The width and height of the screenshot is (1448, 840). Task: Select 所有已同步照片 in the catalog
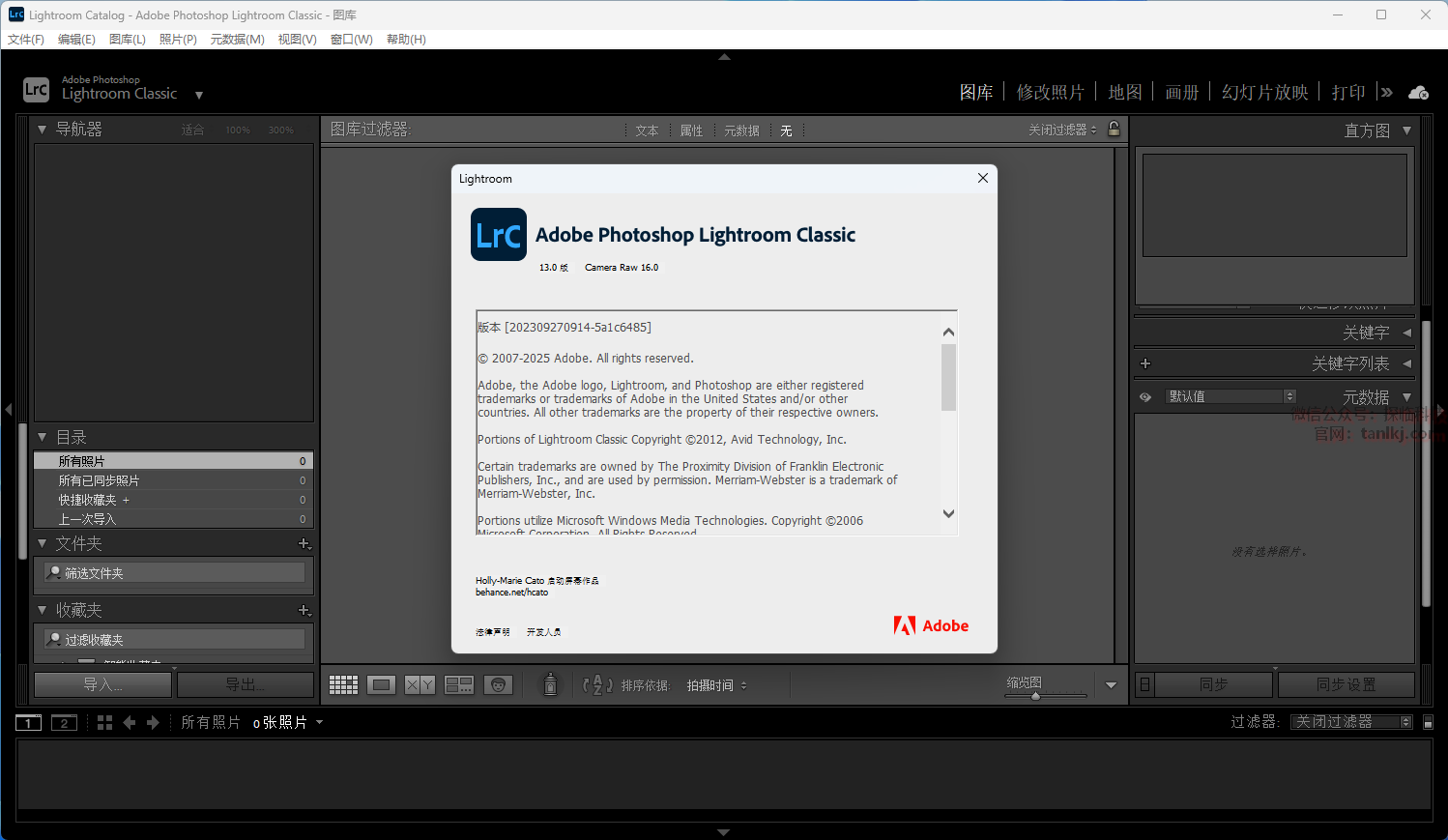point(173,480)
